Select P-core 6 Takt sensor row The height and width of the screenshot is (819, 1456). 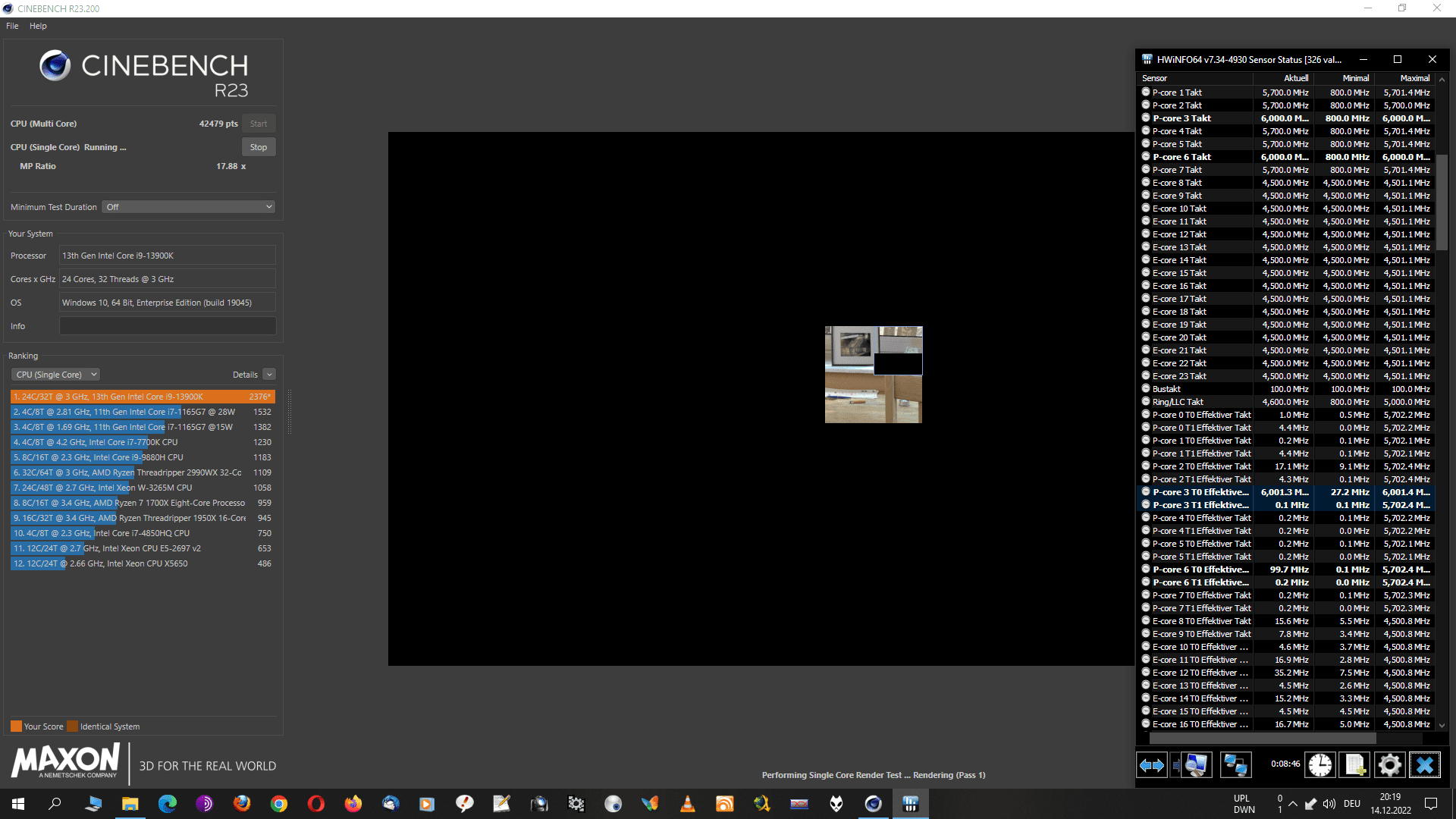1286,157
